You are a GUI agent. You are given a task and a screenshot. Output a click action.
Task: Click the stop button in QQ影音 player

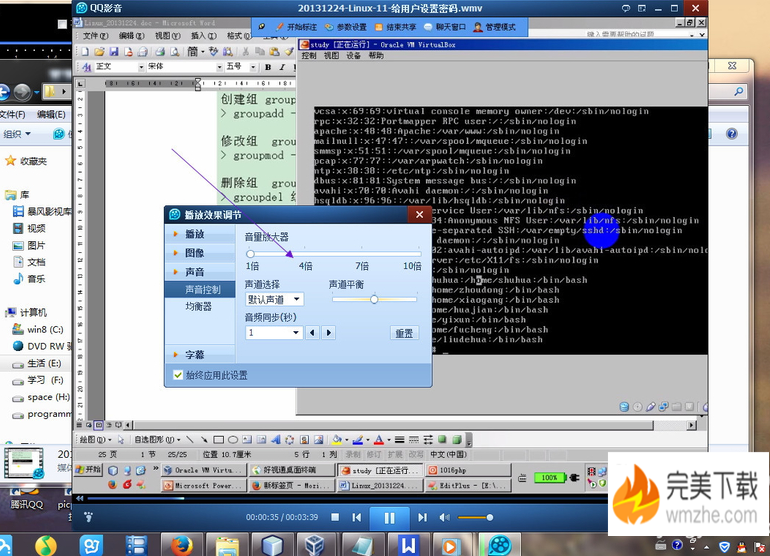[x=335, y=517]
